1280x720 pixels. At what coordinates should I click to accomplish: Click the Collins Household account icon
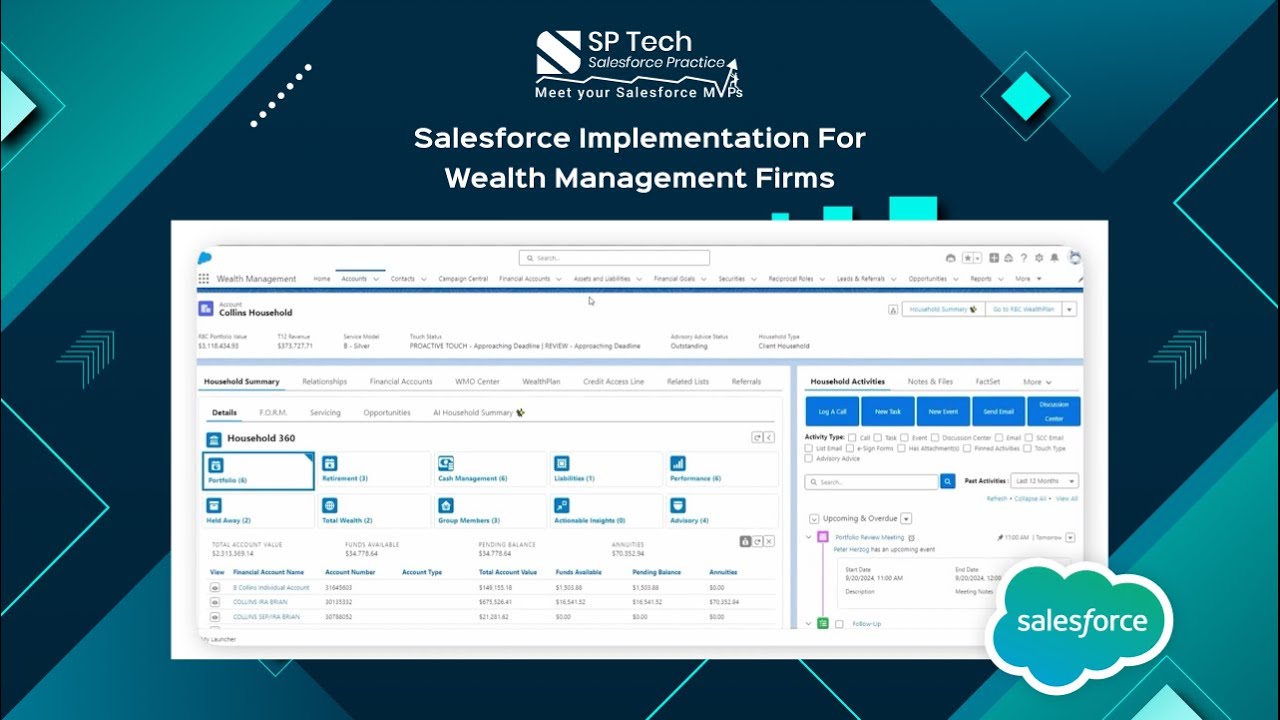click(206, 309)
